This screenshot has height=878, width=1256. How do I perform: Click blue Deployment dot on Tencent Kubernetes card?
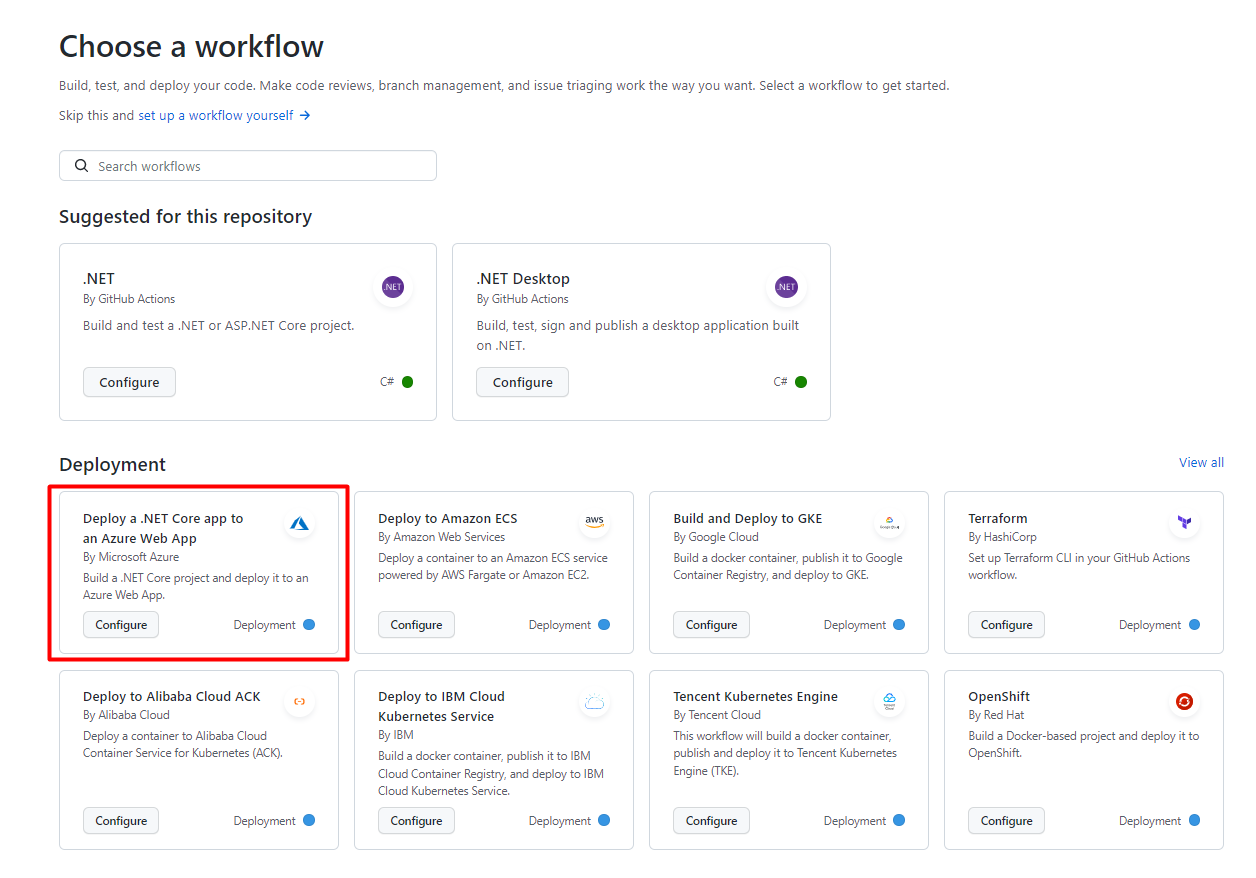click(899, 821)
